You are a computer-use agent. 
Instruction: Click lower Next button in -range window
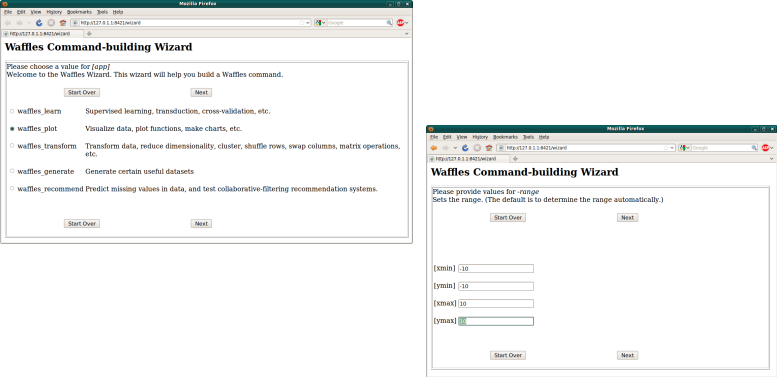(x=627, y=355)
